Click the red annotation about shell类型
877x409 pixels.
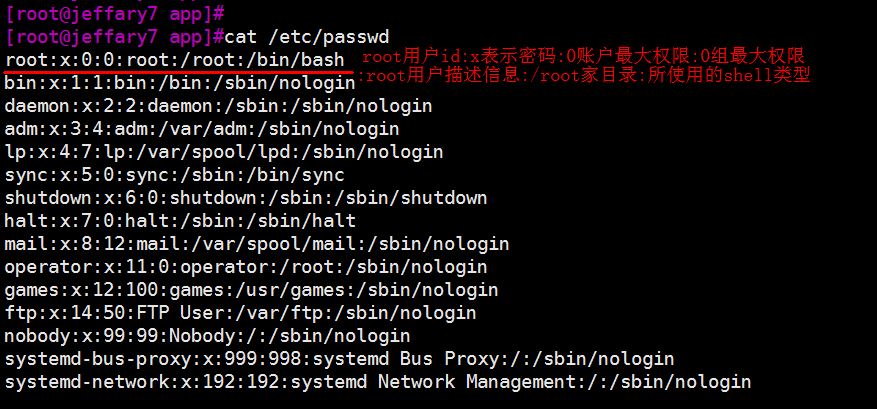(583, 75)
